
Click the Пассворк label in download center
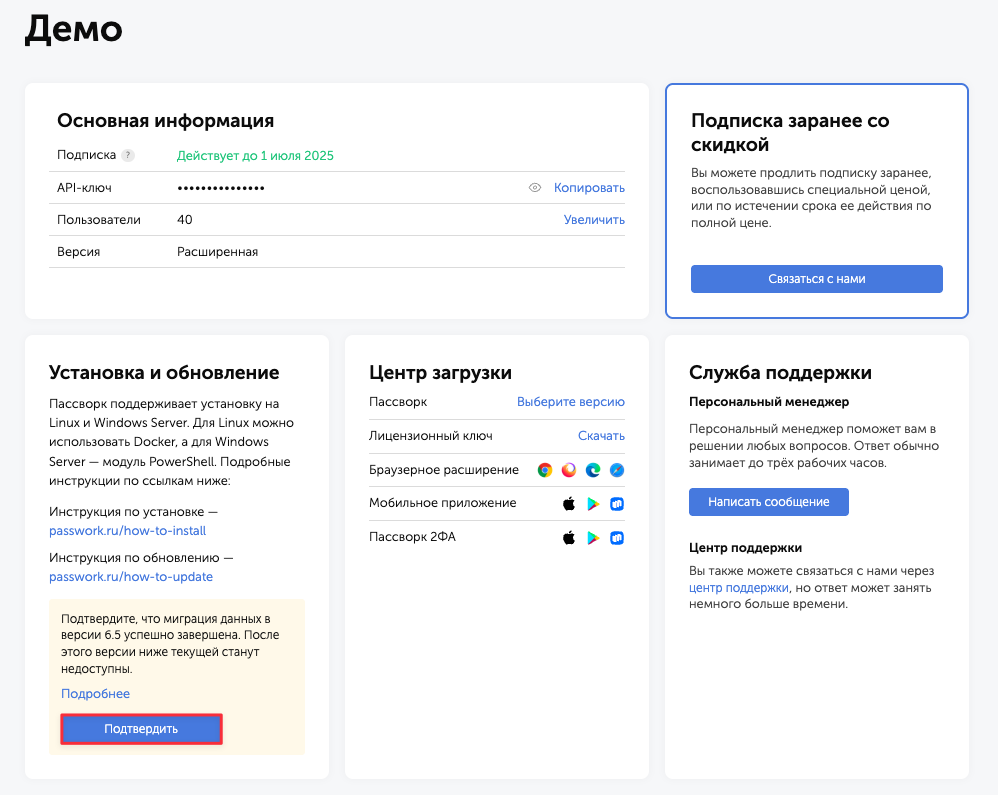coord(398,402)
